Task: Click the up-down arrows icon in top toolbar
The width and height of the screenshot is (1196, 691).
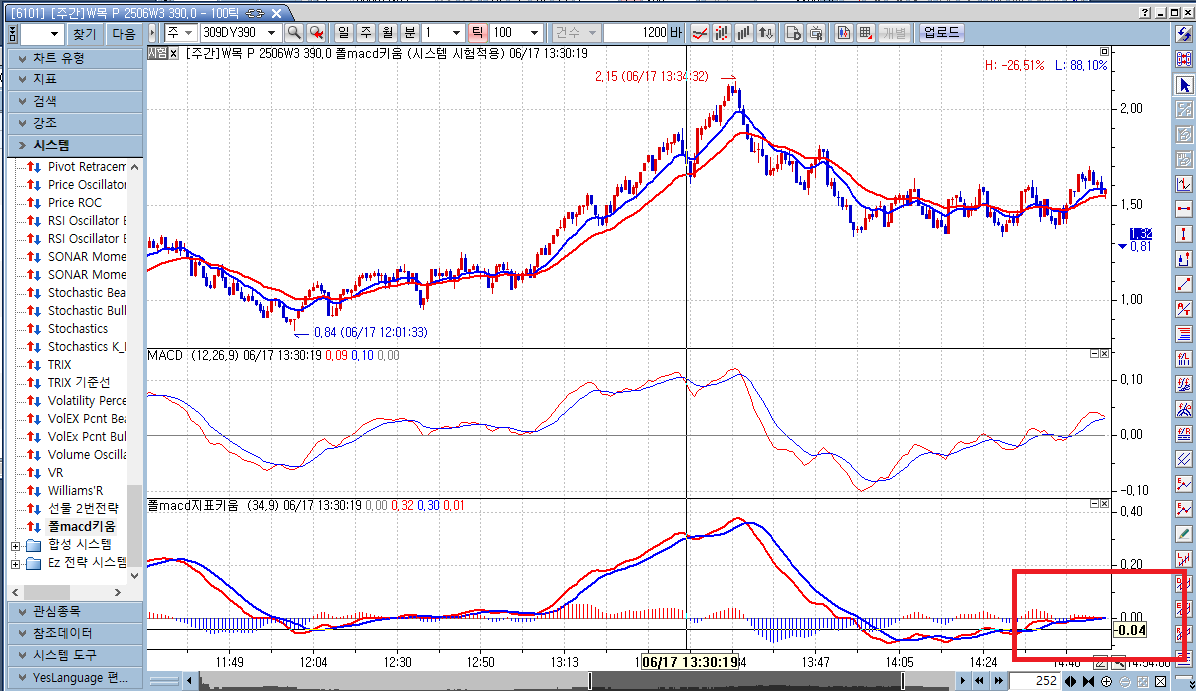Action: tap(766, 33)
